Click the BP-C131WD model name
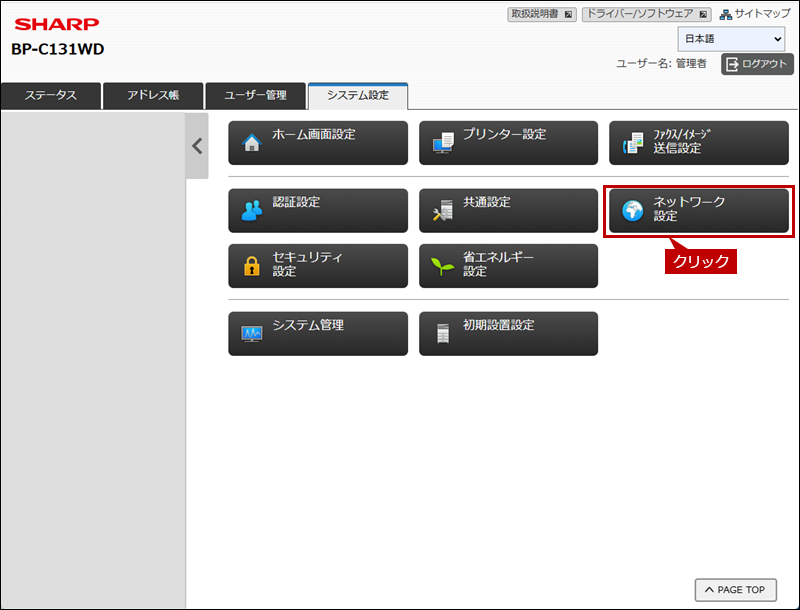 tap(58, 49)
